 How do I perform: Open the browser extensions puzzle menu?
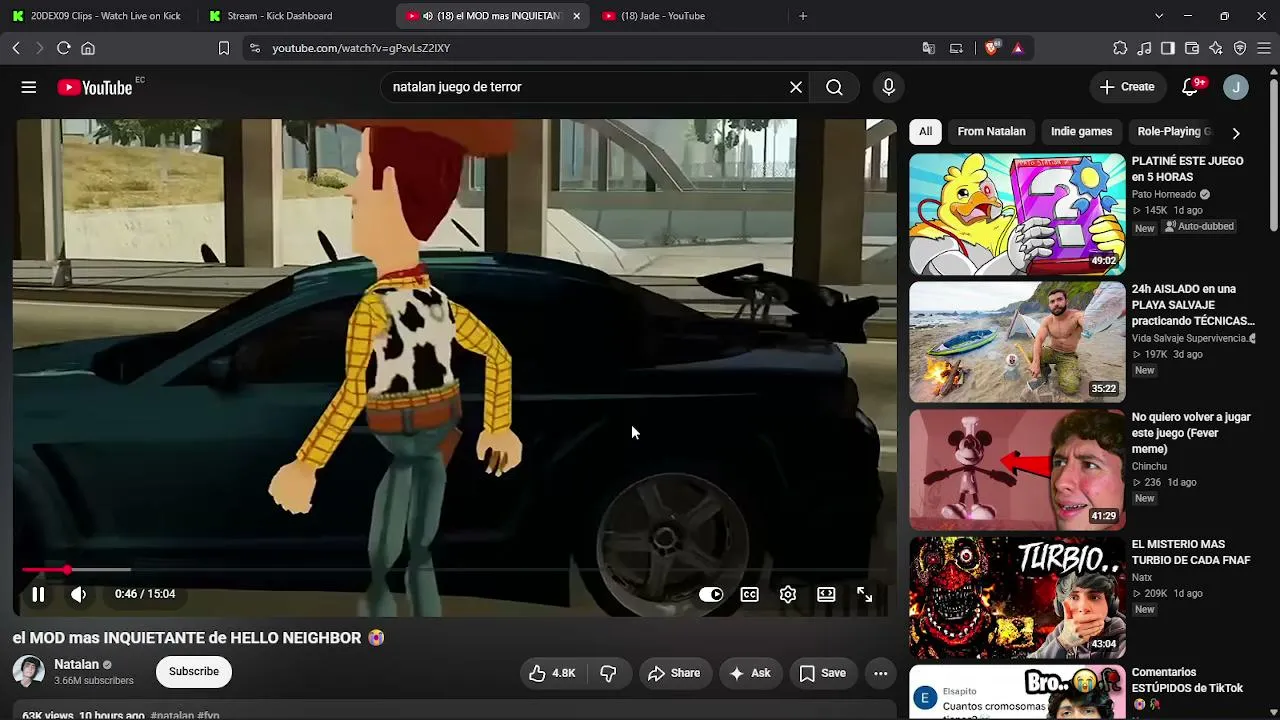pos(1120,48)
